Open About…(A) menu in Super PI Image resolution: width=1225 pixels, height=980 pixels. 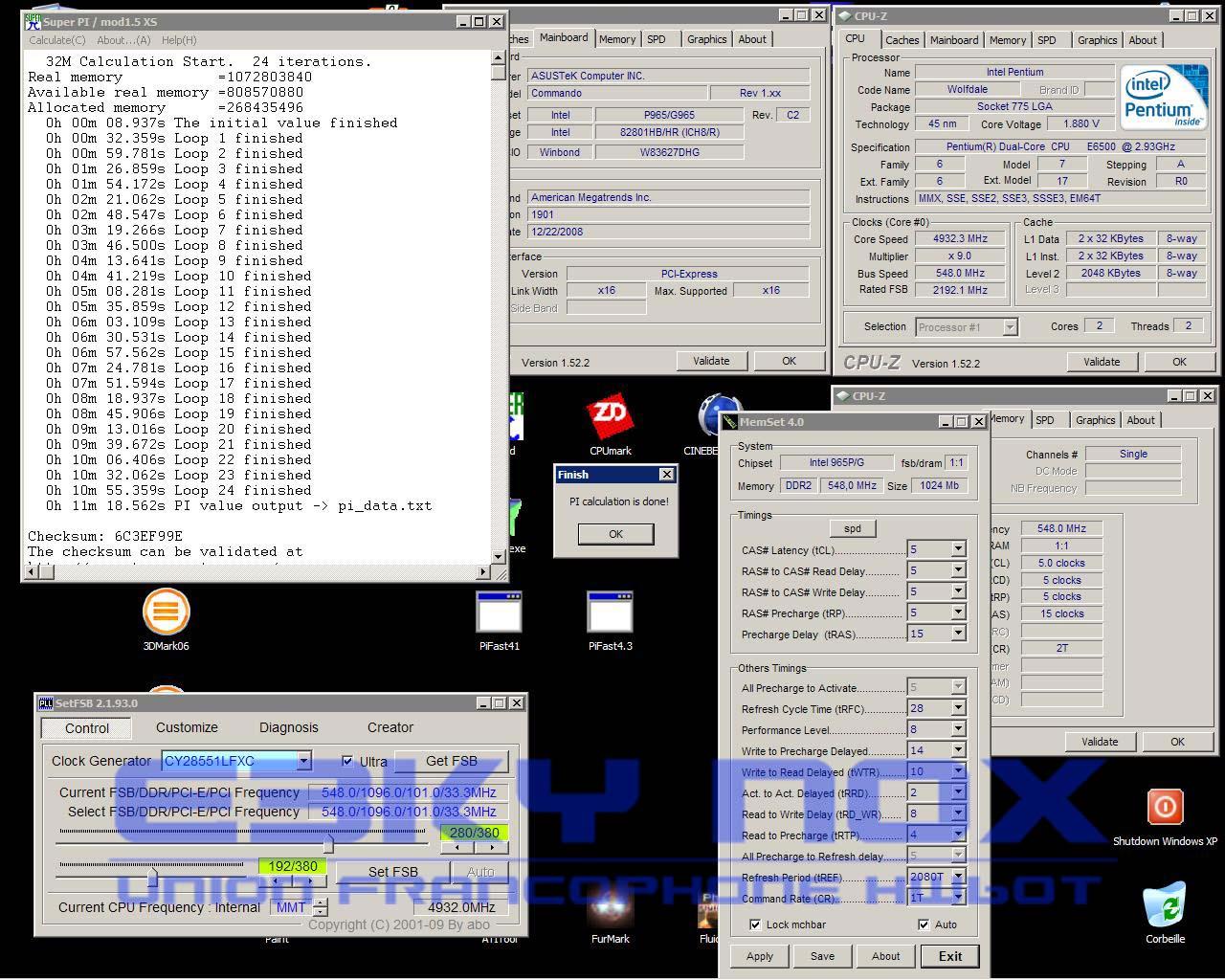click(x=123, y=40)
